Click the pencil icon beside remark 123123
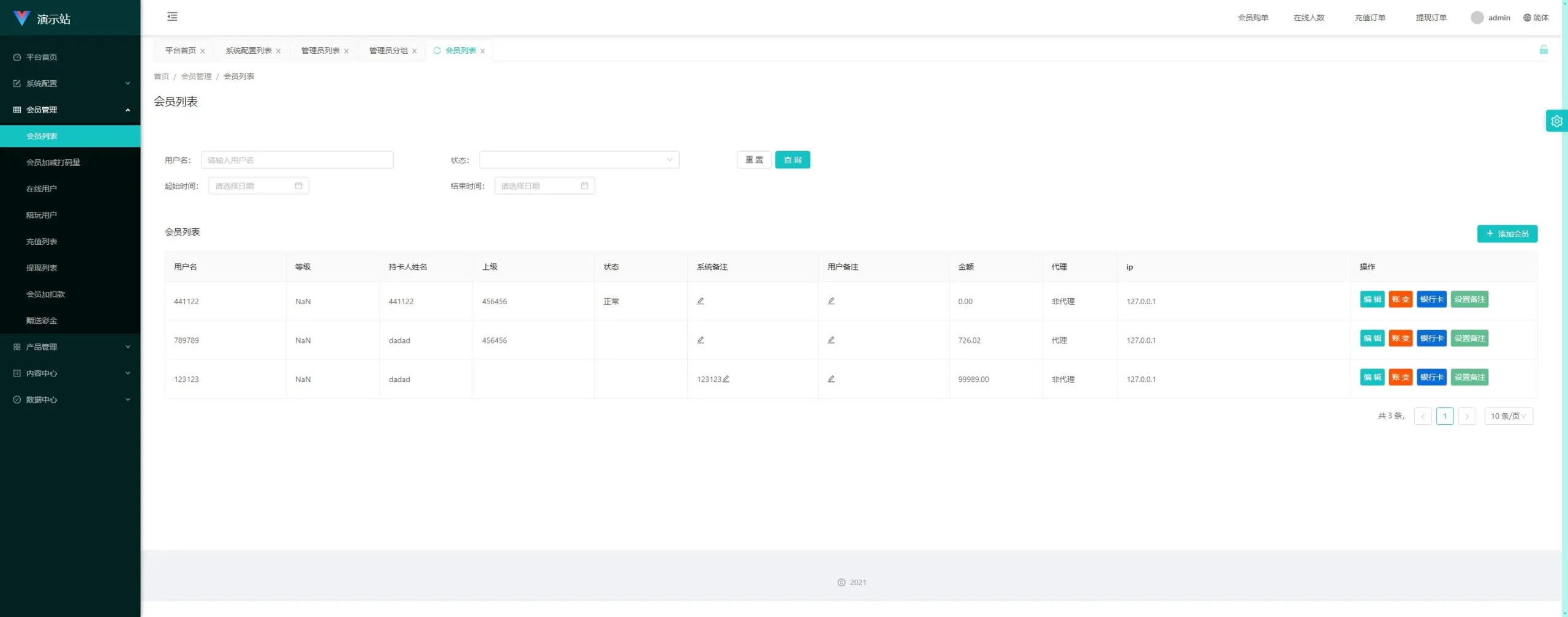 tap(726, 379)
